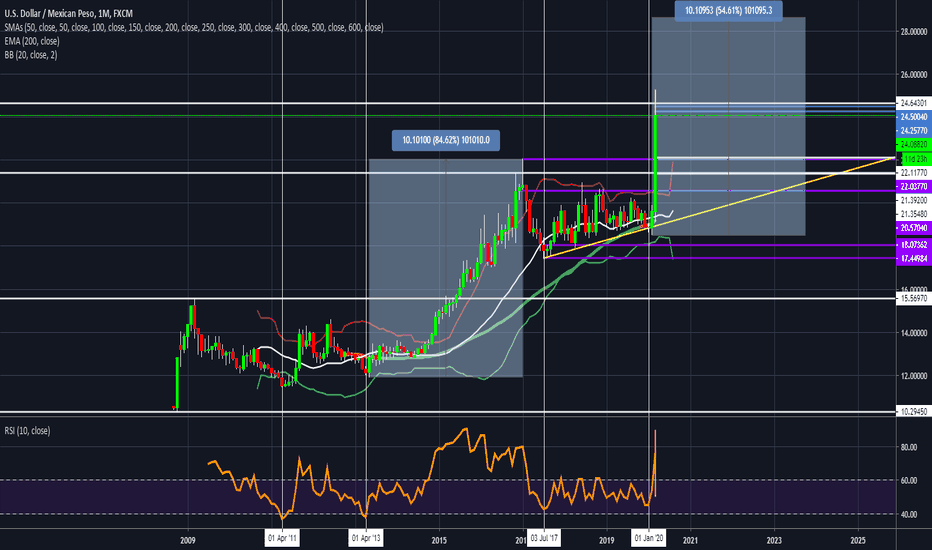Screen dimensions: 932x550
Task: Click the 01 Jan '20 date marker
Action: coord(649,539)
